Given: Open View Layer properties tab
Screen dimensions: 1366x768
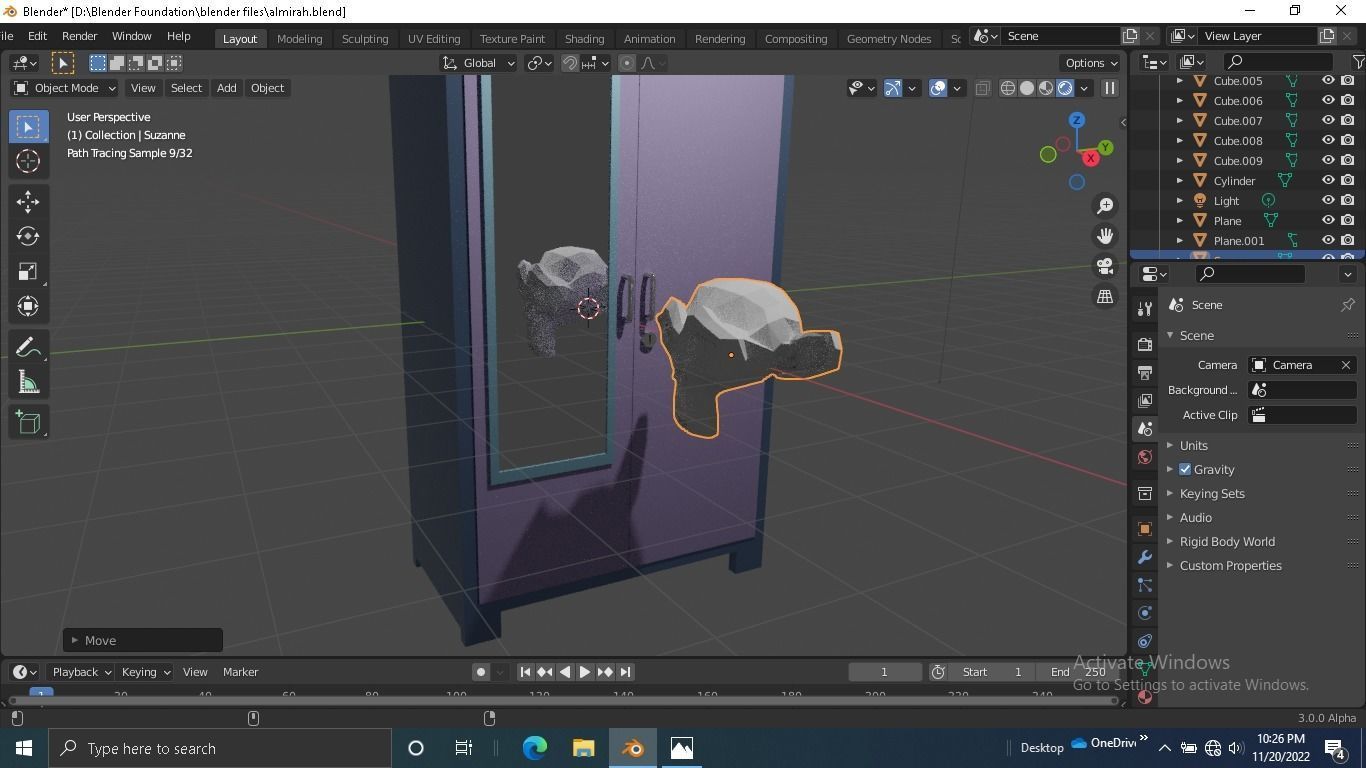Looking at the screenshot, I should 1145,400.
